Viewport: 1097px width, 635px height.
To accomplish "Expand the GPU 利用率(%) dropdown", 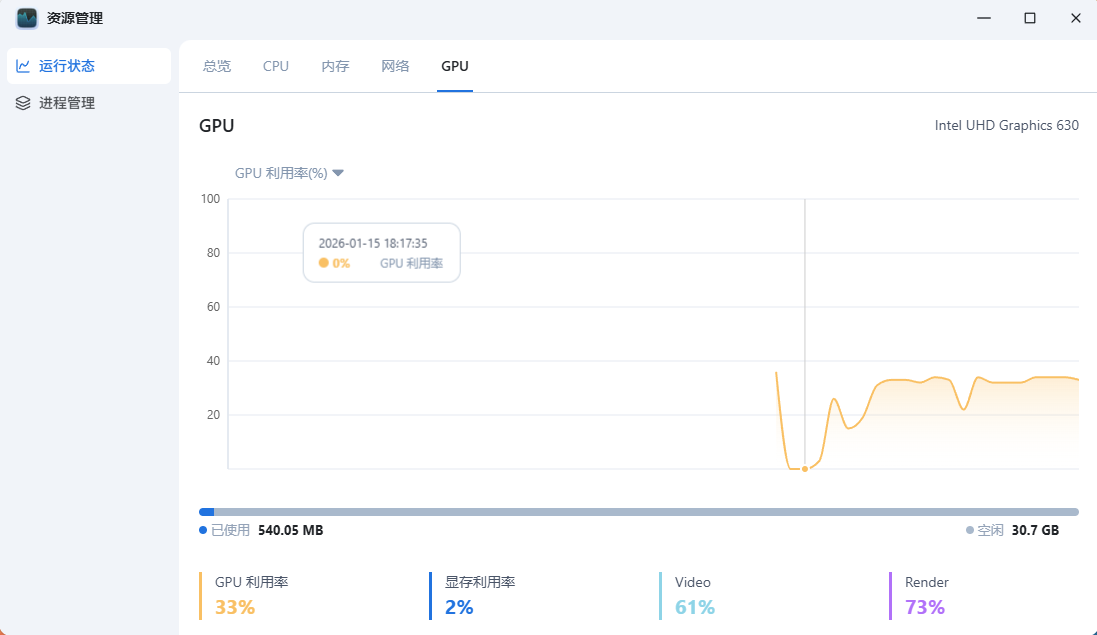I will click(281, 173).
